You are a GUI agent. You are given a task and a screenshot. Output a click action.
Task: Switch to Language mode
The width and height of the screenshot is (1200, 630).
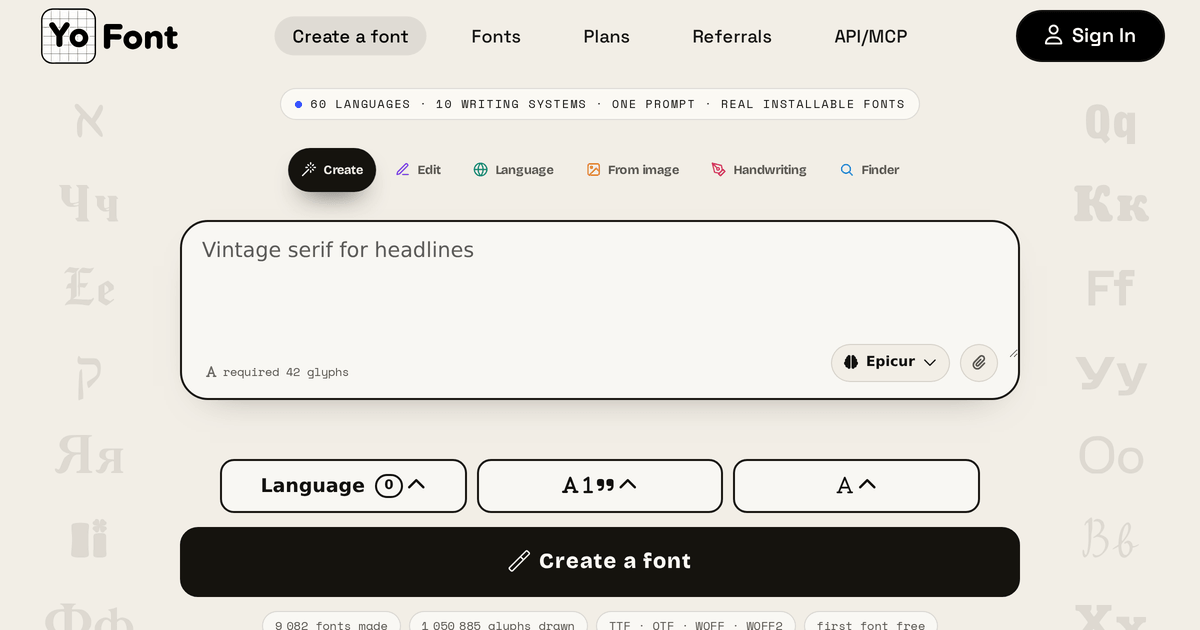pos(513,170)
